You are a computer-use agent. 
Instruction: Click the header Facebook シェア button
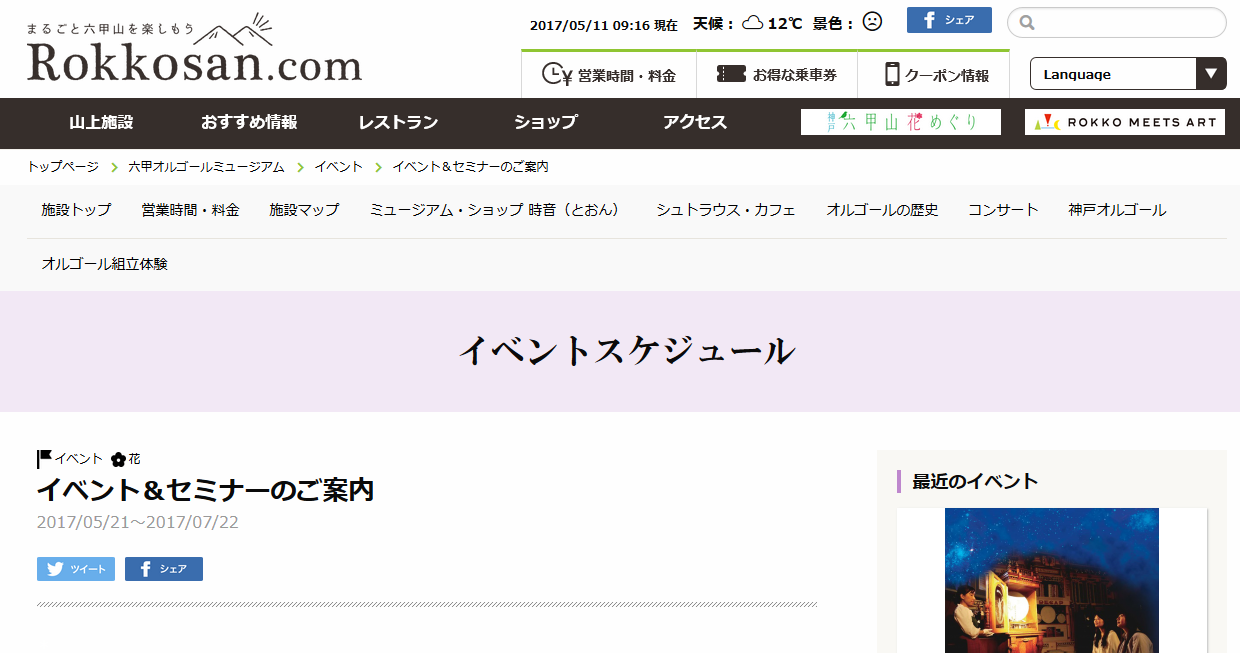click(949, 20)
